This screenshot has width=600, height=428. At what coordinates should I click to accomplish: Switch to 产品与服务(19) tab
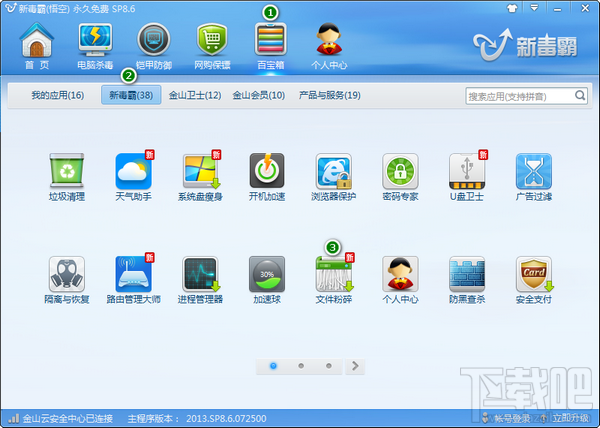tap(329, 95)
